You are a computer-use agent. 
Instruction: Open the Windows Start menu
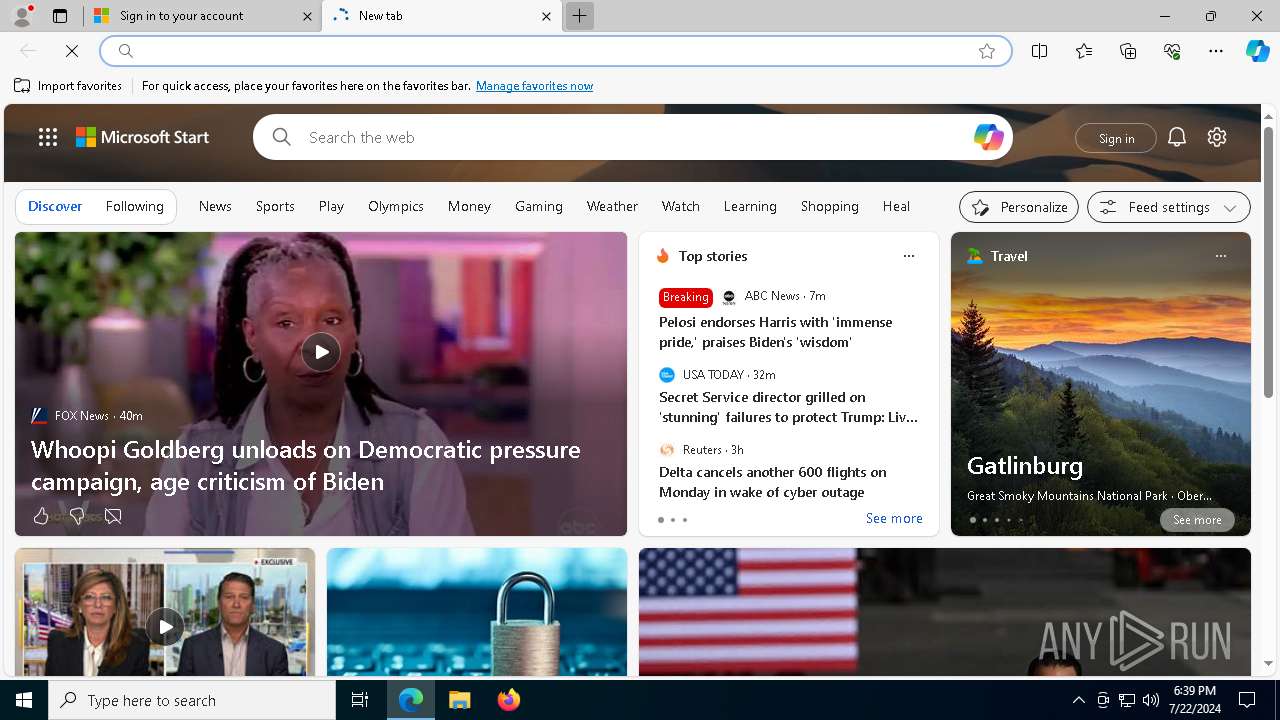tap(24, 700)
